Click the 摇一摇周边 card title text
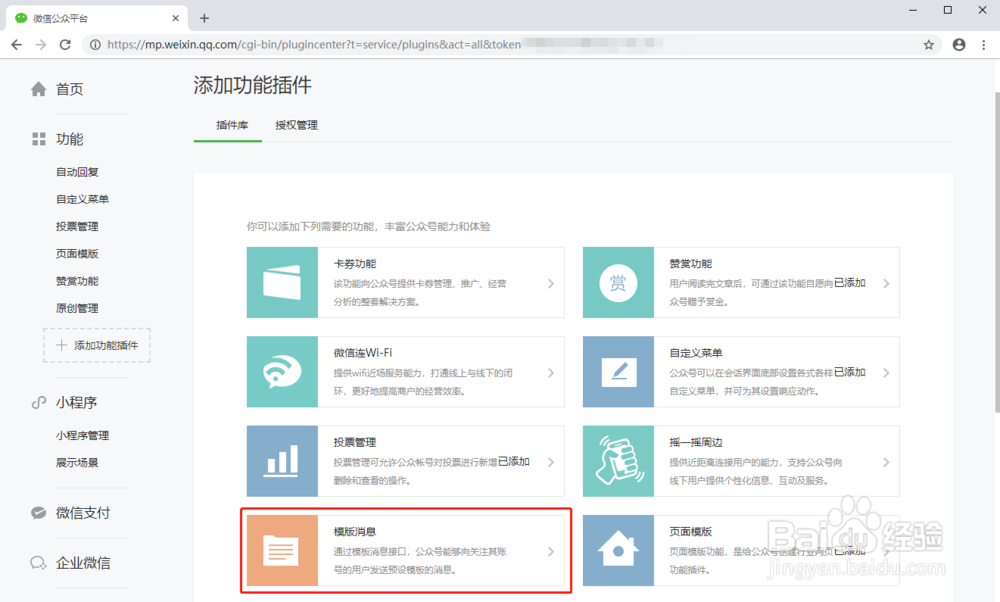The width and height of the screenshot is (1000, 602). 696,443
